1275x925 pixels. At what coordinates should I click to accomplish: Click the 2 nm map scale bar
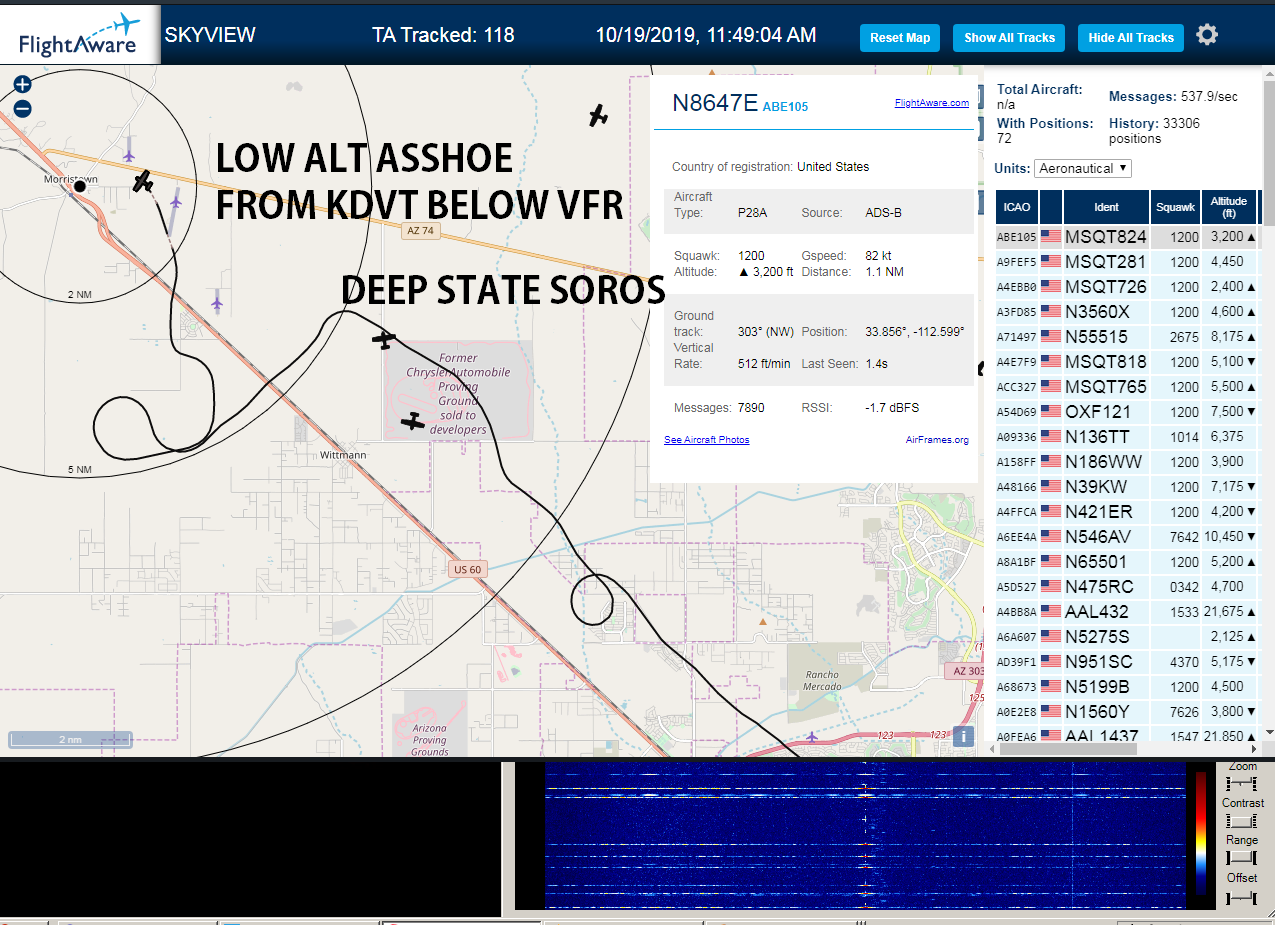coord(69,740)
